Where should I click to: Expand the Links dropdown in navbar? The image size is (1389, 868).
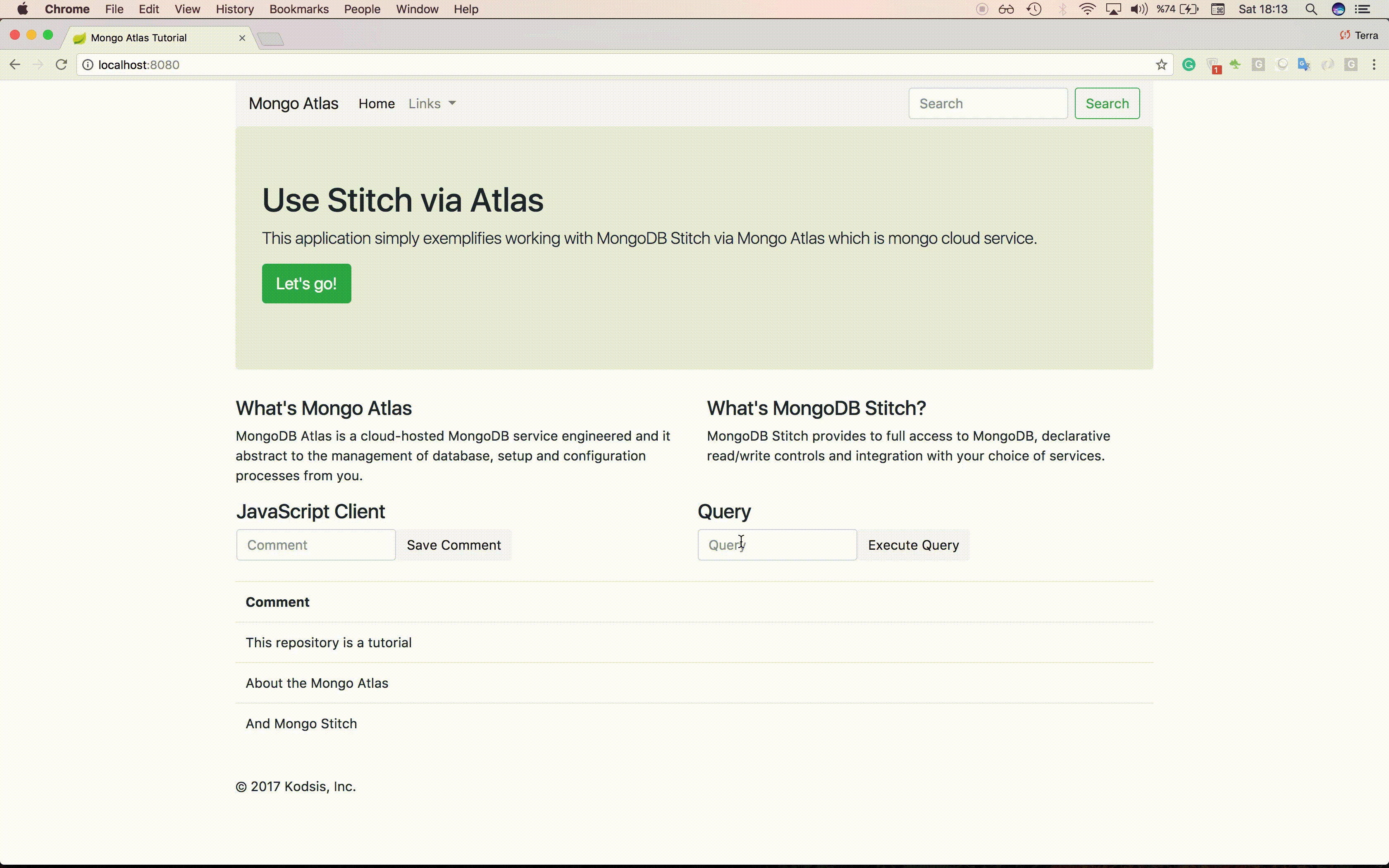pos(432,103)
